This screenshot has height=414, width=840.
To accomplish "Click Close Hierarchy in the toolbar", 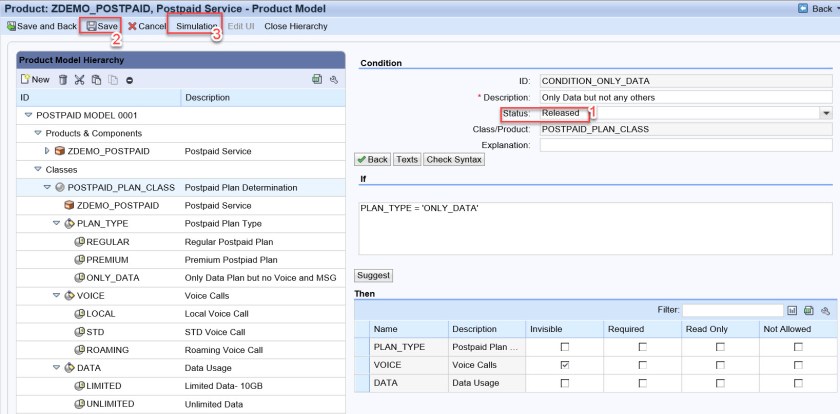I will (x=295, y=25).
